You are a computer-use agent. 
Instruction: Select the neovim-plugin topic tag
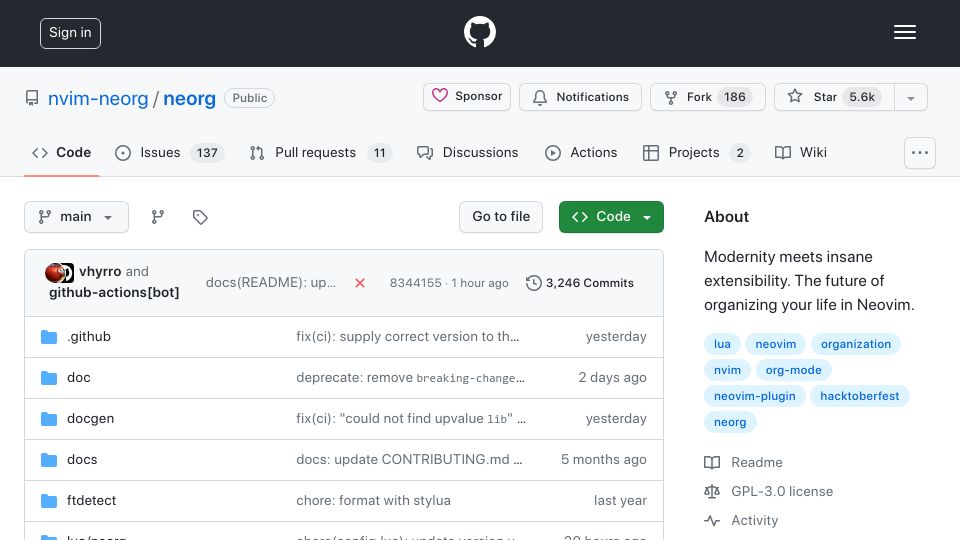coord(755,396)
